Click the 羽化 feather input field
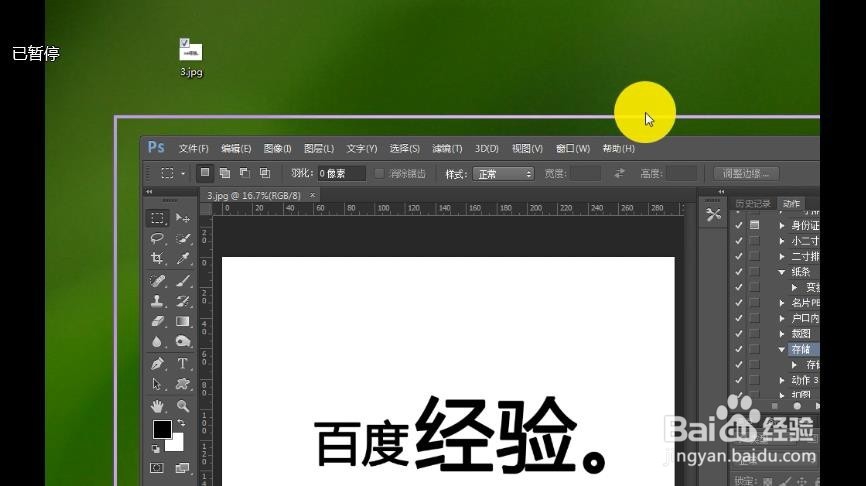 tap(341, 173)
